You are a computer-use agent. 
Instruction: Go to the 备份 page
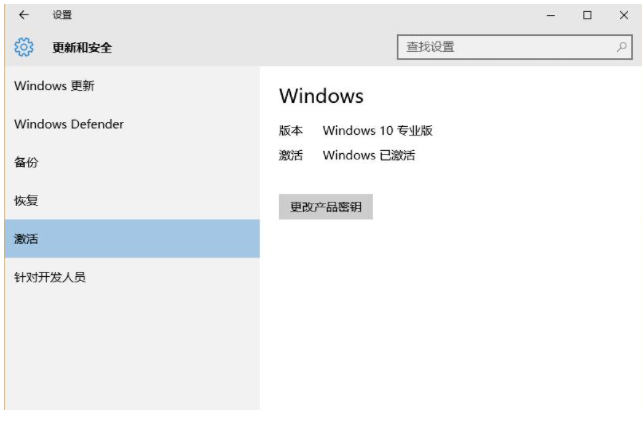click(x=26, y=162)
